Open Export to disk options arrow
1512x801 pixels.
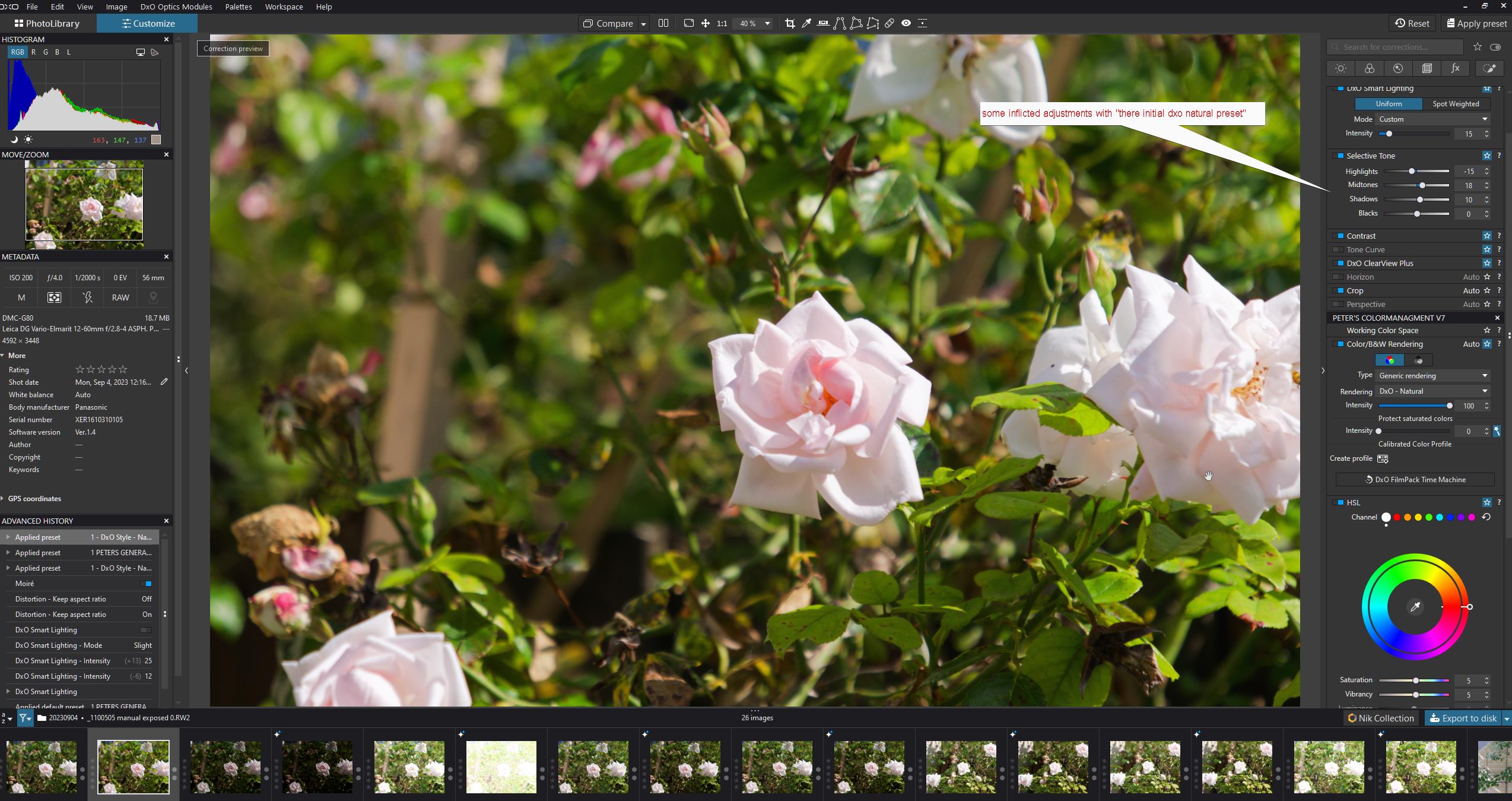pos(1506,718)
